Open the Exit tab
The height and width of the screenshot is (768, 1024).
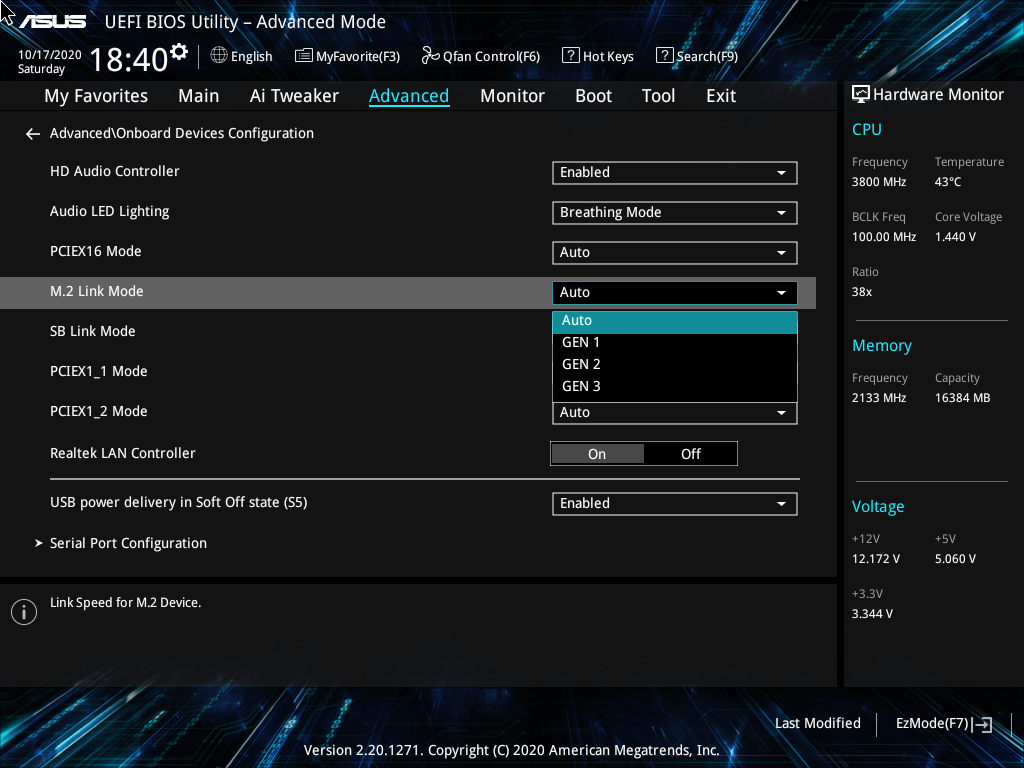721,96
